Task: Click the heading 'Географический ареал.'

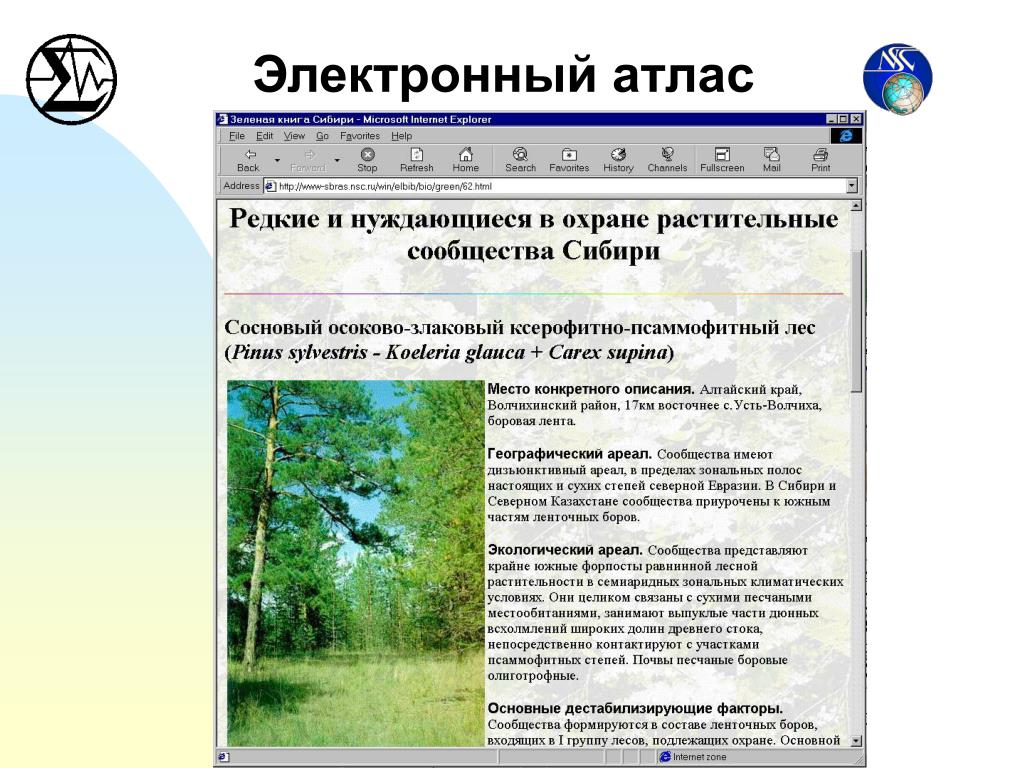Action: tap(569, 454)
